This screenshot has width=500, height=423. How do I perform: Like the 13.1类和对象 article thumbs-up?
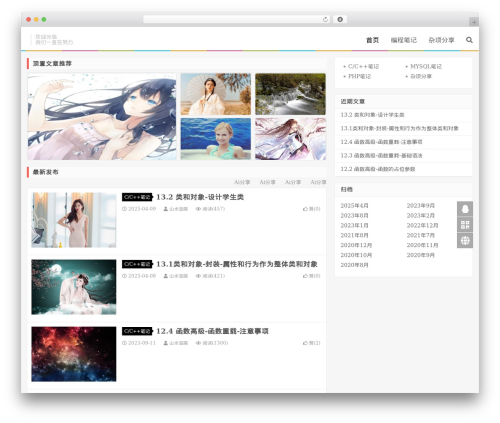312,276
